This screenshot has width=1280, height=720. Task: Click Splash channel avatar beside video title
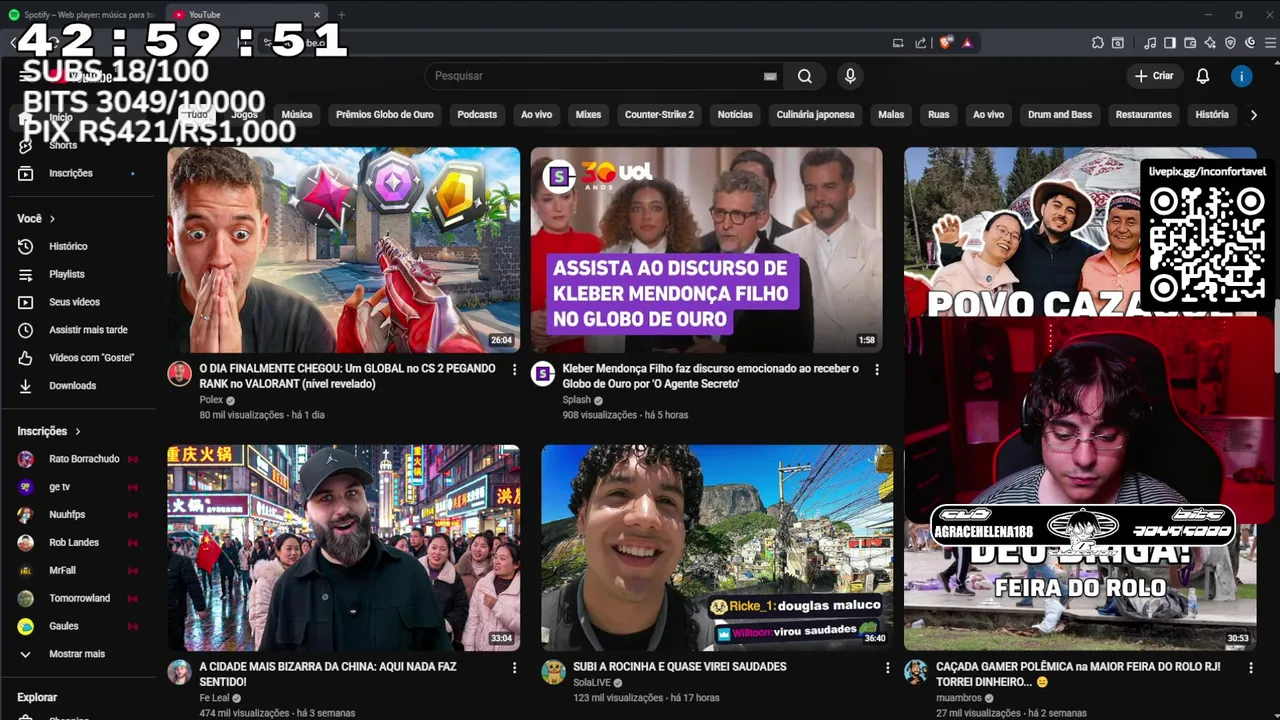pos(542,374)
